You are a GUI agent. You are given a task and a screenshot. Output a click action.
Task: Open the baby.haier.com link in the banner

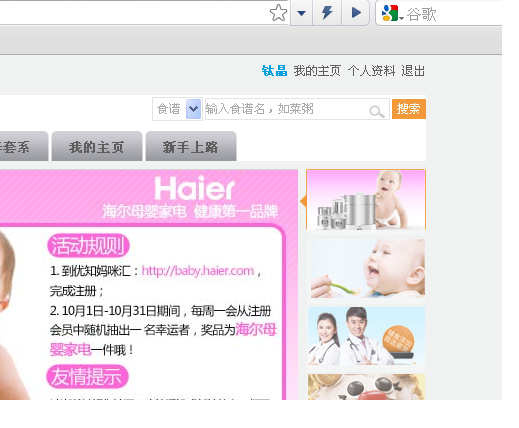pyautogui.click(x=198, y=271)
